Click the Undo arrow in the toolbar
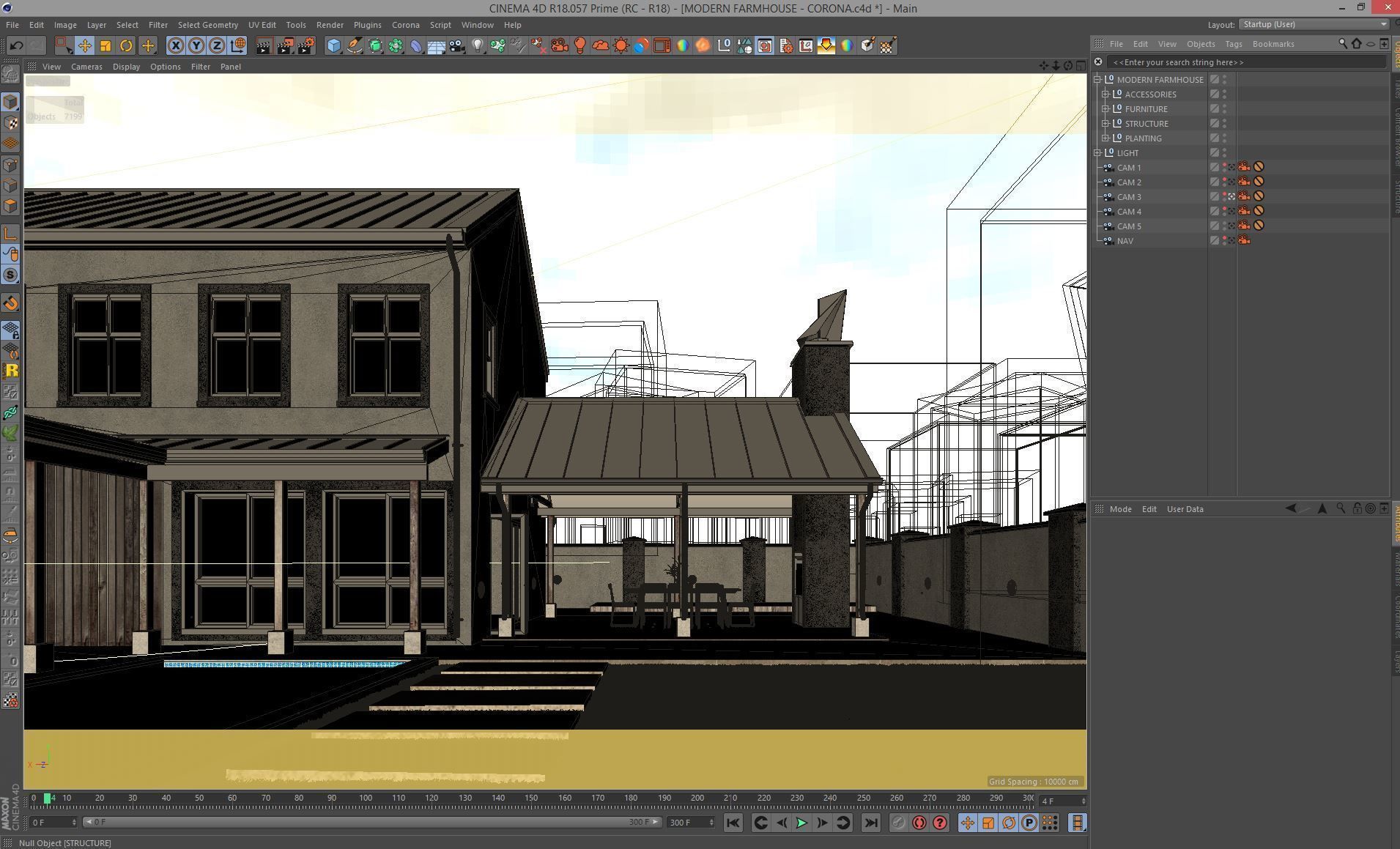The image size is (1400, 849). (x=16, y=45)
